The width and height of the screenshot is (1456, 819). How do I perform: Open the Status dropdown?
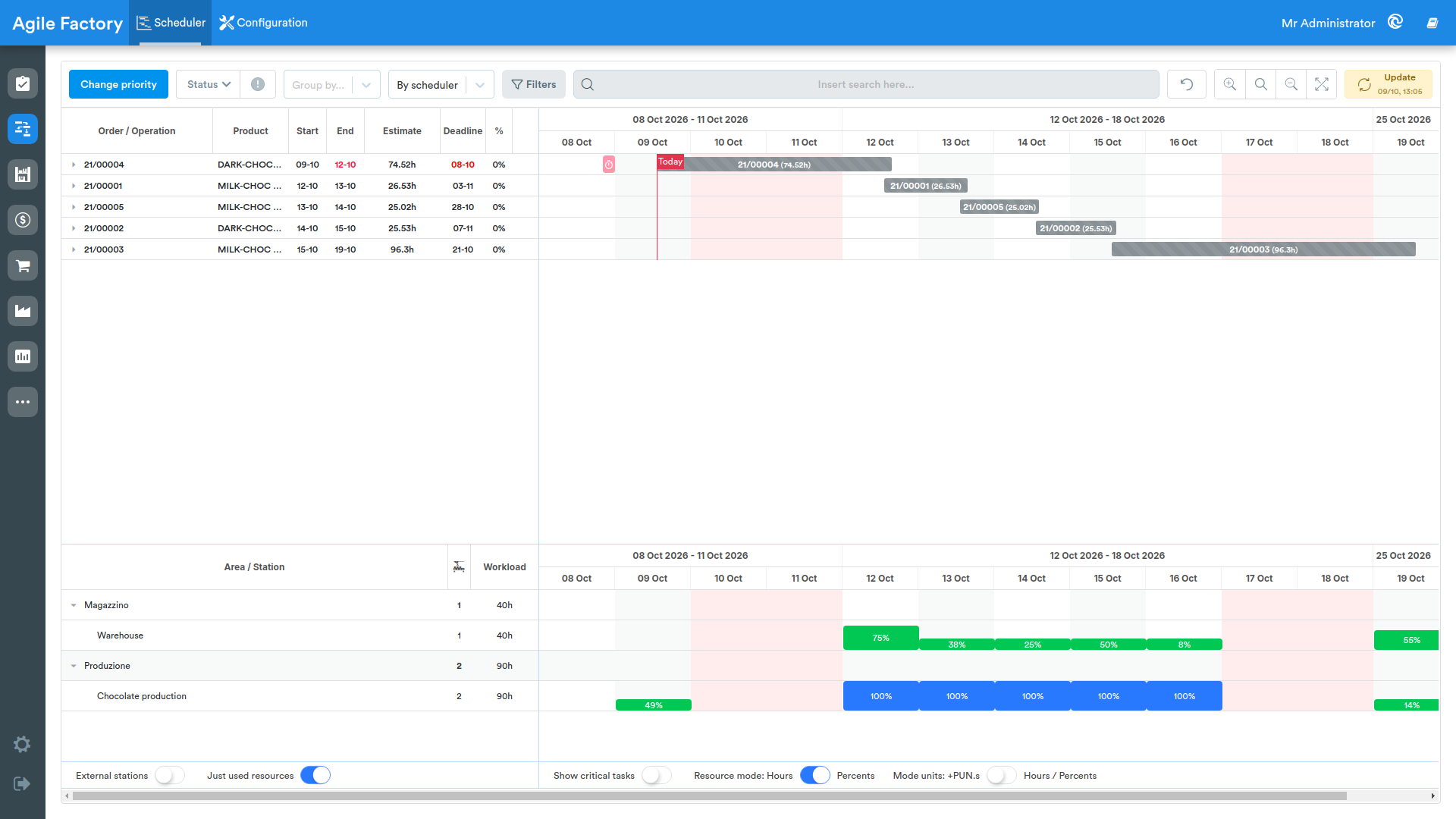(x=209, y=84)
